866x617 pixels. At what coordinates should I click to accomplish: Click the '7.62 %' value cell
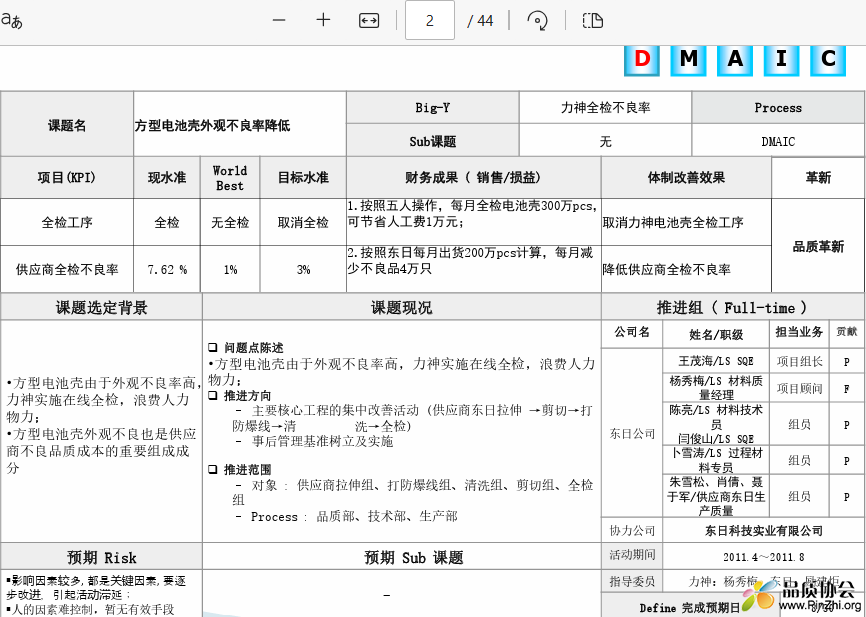167,270
